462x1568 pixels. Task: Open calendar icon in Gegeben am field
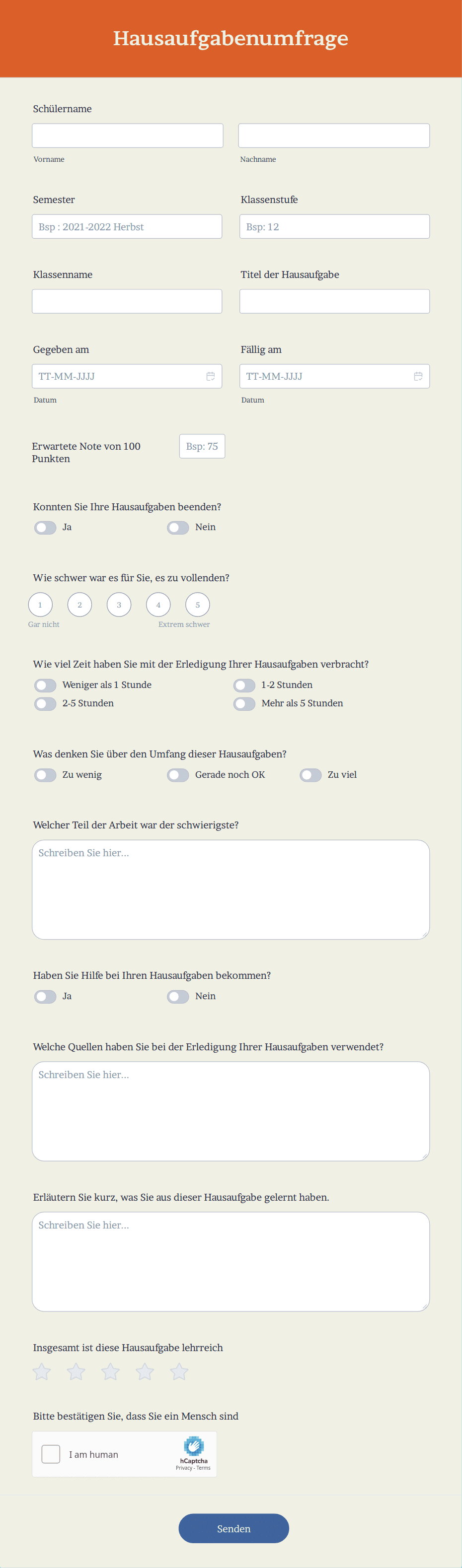click(x=210, y=376)
